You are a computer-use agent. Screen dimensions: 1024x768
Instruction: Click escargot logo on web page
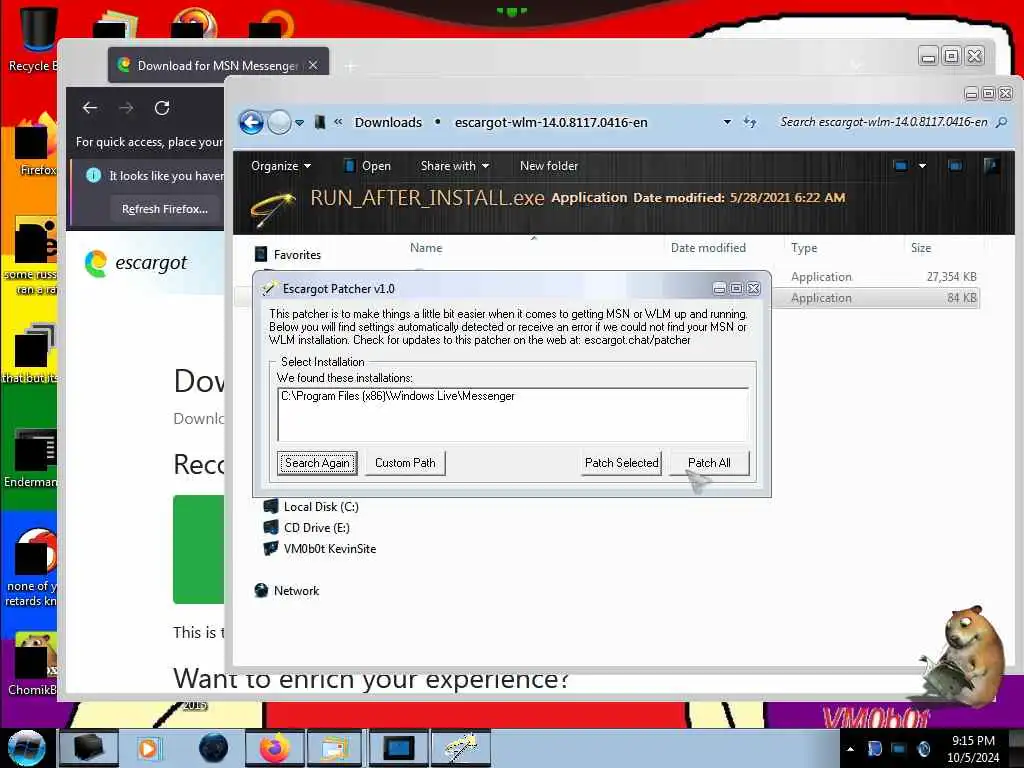[x=136, y=263]
